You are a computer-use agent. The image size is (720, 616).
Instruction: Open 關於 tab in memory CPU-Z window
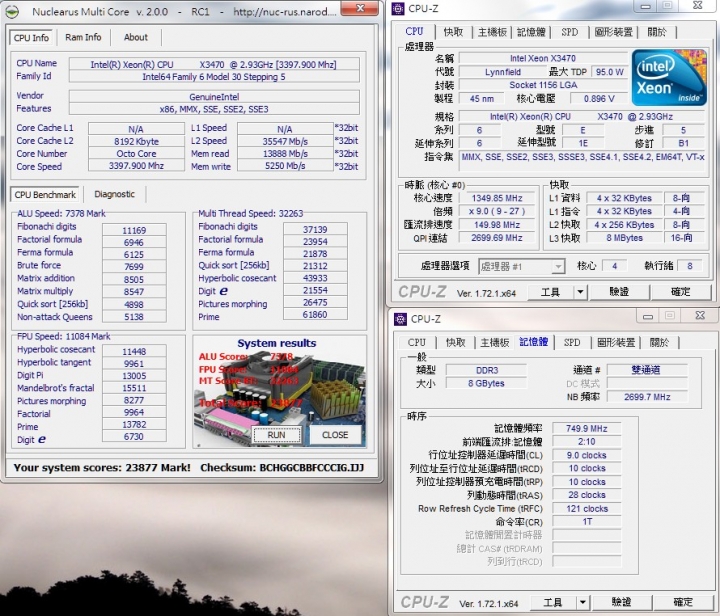pos(659,342)
